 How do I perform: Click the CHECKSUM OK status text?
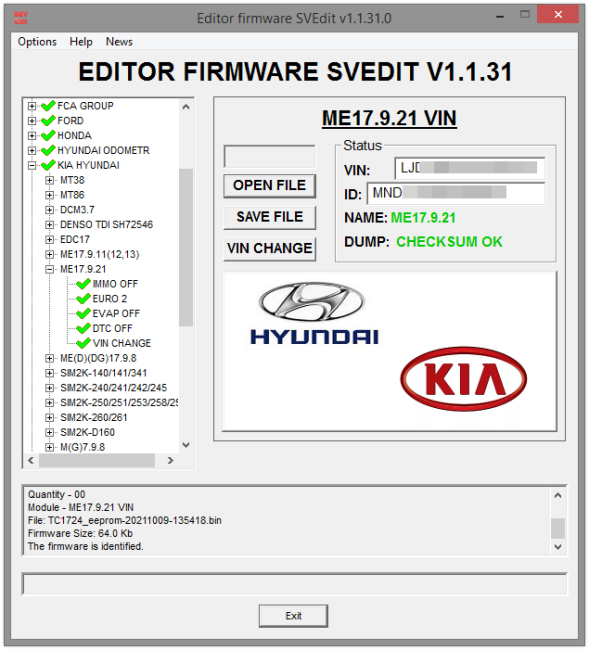tap(449, 242)
